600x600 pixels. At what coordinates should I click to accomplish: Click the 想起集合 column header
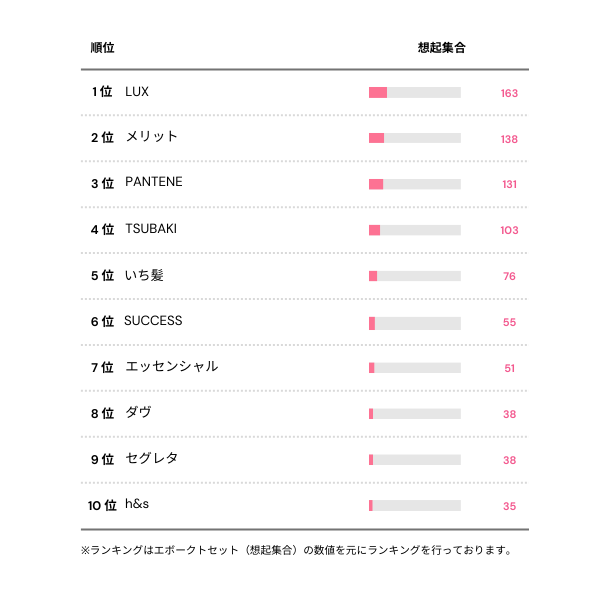(441, 47)
